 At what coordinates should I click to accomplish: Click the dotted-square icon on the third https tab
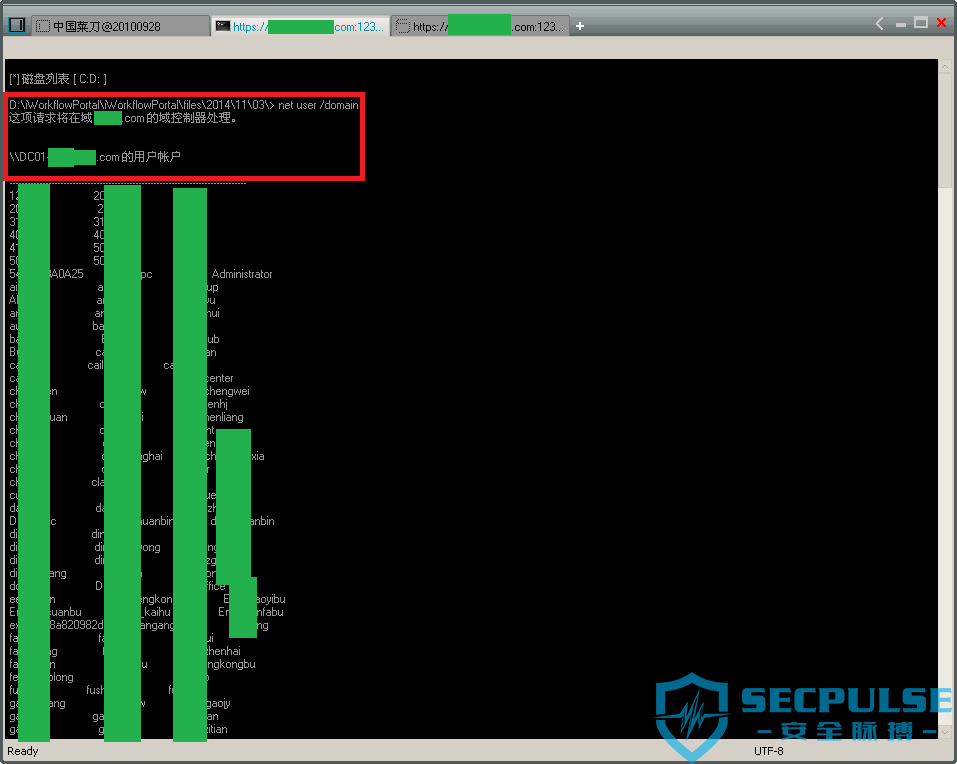point(403,26)
